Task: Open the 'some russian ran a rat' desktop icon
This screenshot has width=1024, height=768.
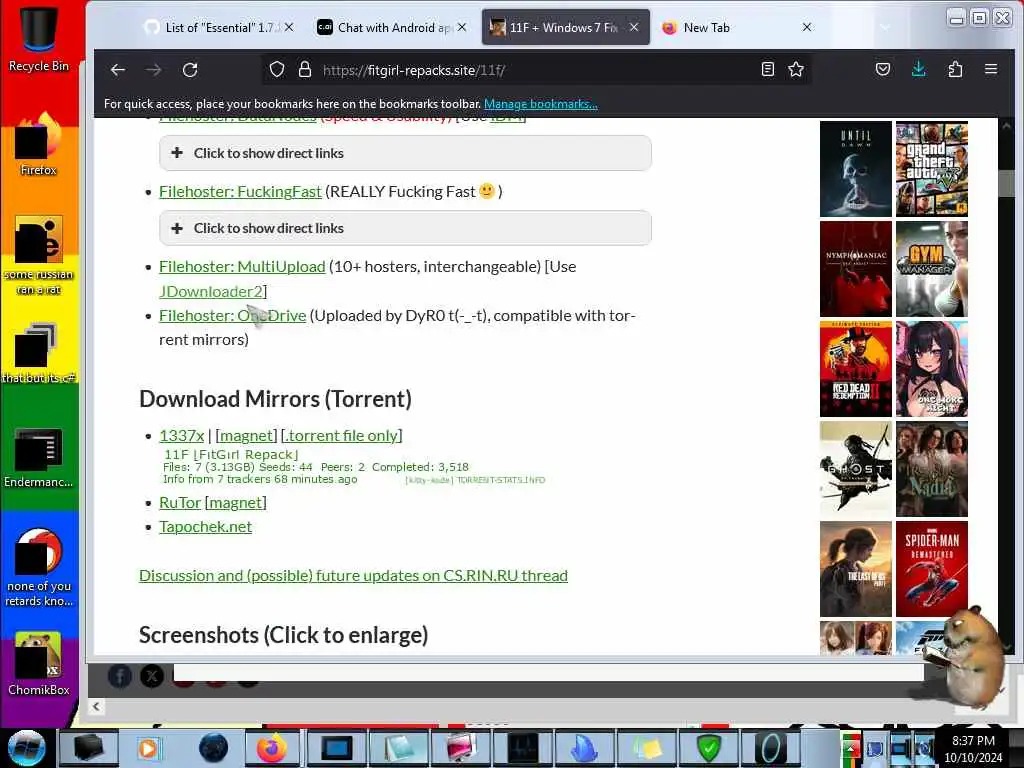Action: (38, 256)
